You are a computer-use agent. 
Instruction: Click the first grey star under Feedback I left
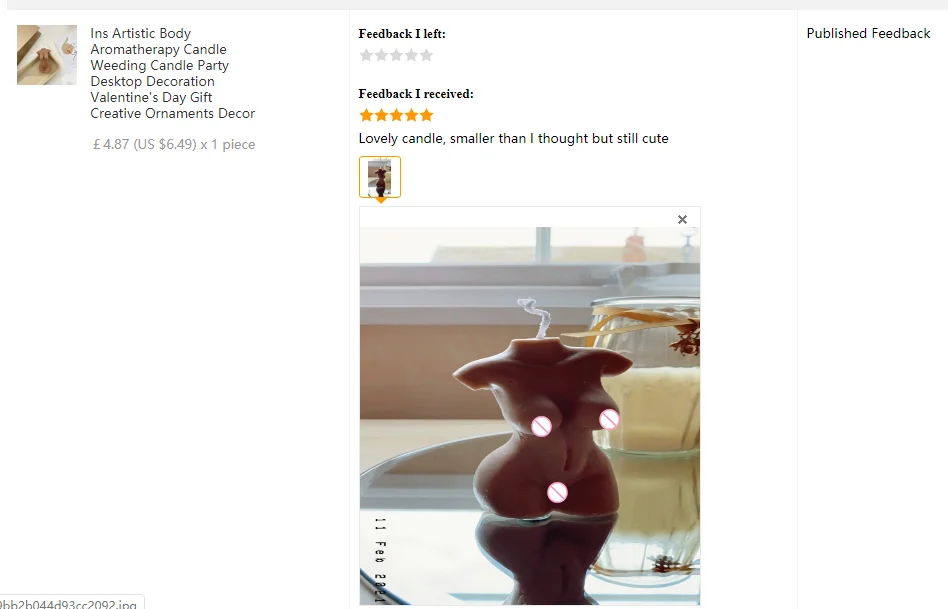(366, 56)
